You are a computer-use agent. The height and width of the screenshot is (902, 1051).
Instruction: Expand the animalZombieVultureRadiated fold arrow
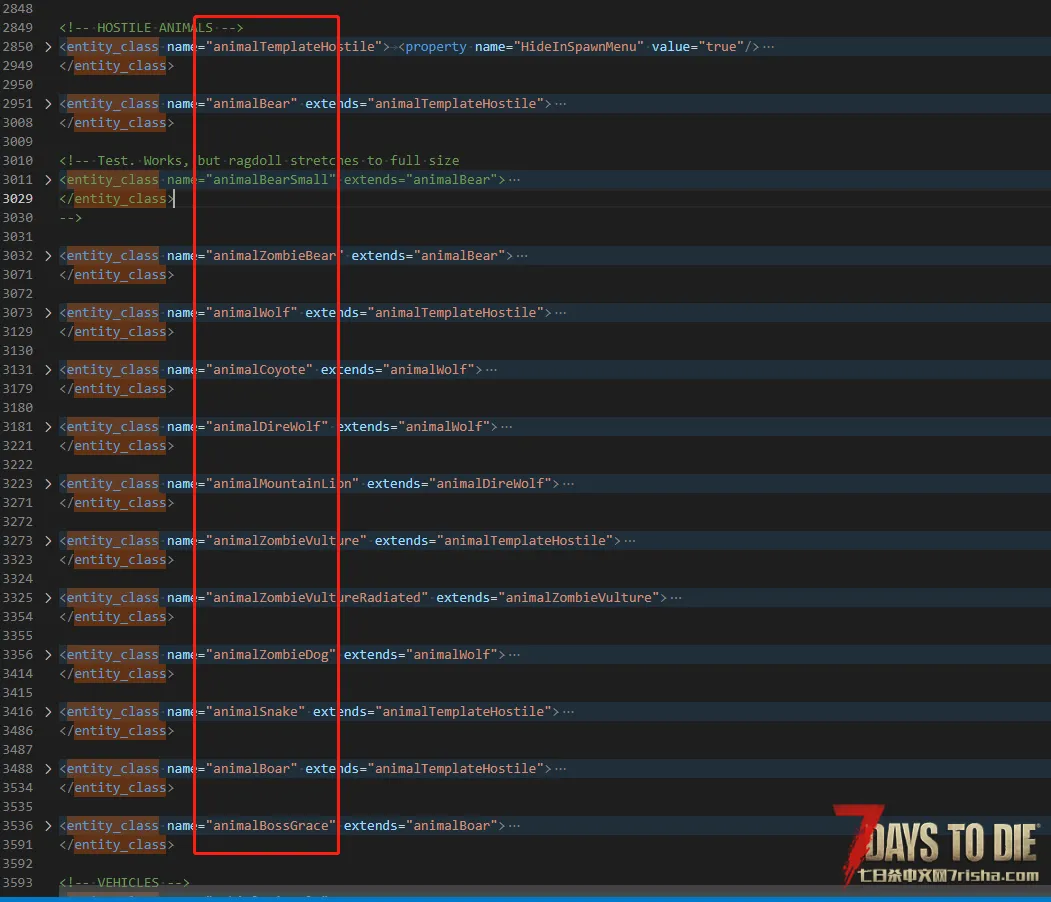click(x=47, y=598)
